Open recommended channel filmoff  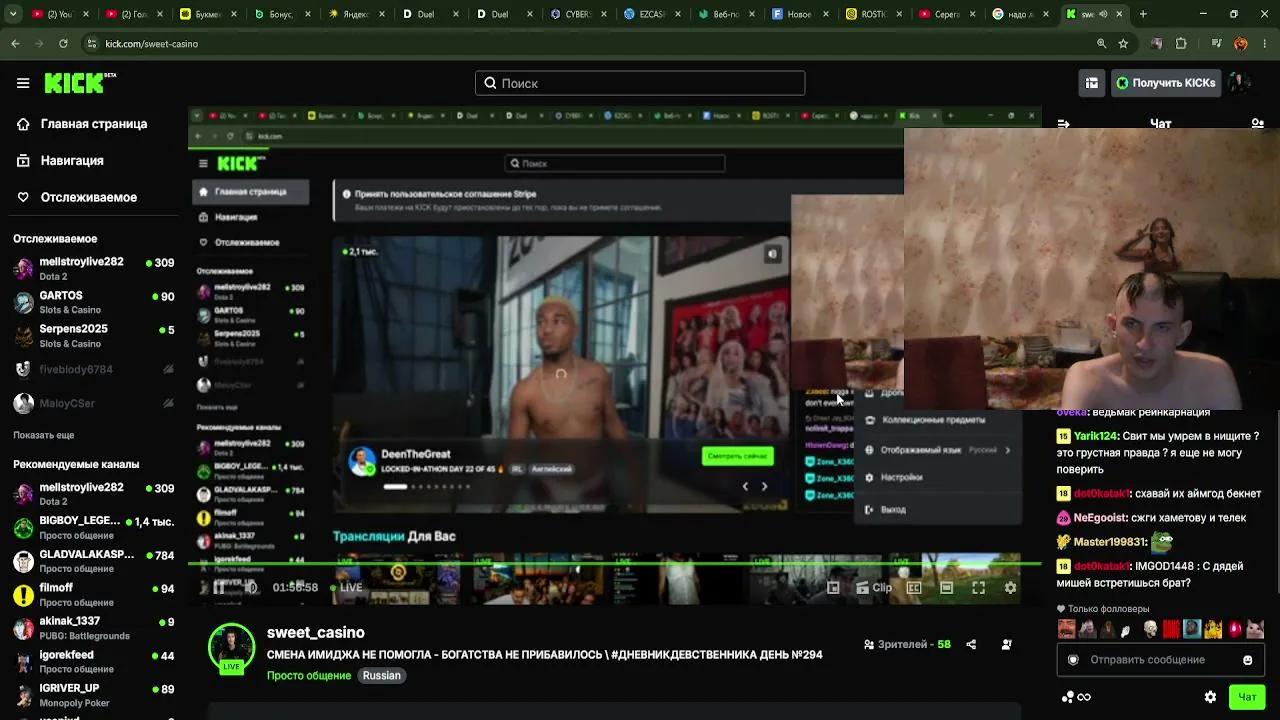(x=94, y=595)
